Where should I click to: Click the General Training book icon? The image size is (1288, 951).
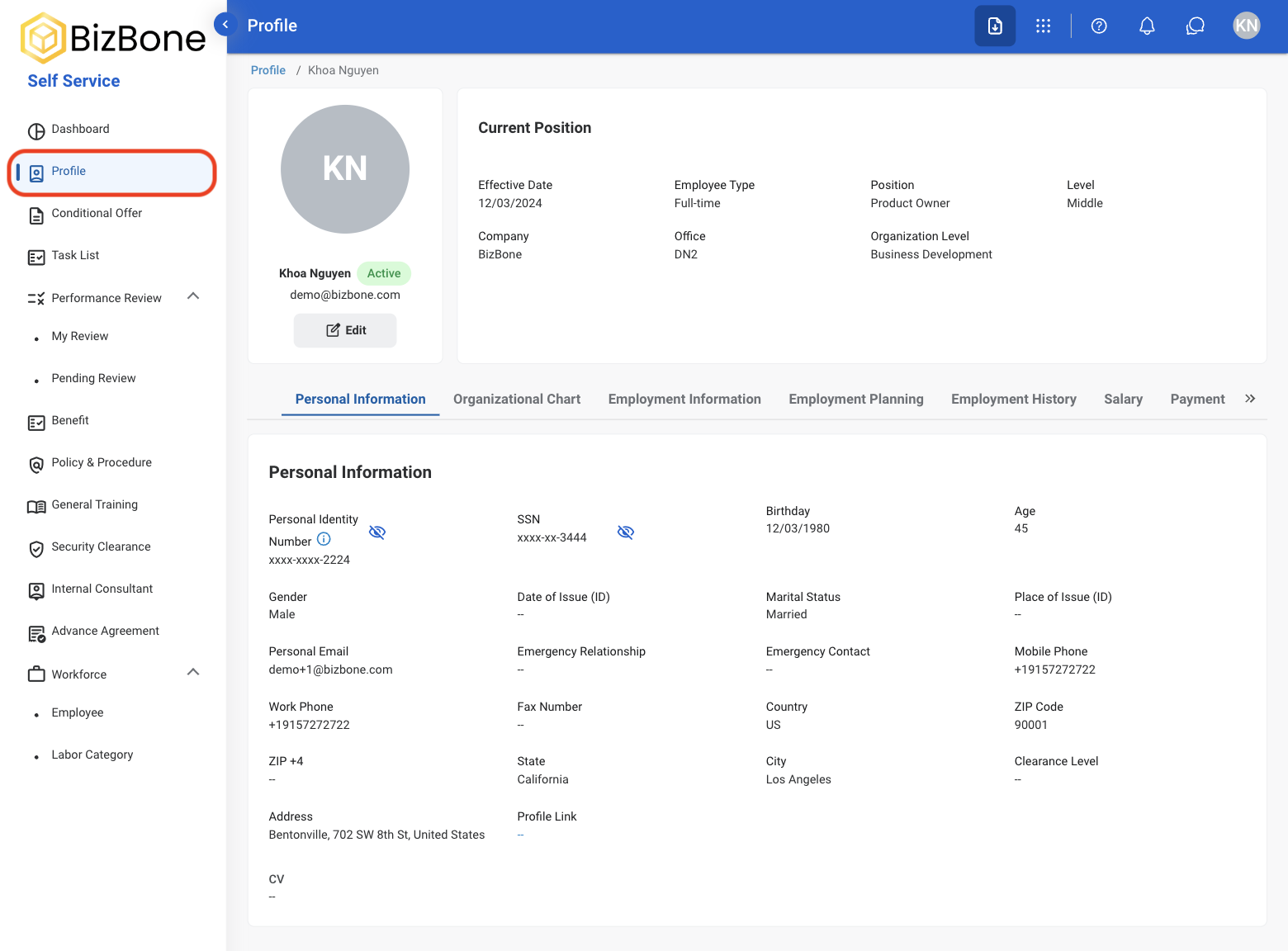pyautogui.click(x=36, y=507)
